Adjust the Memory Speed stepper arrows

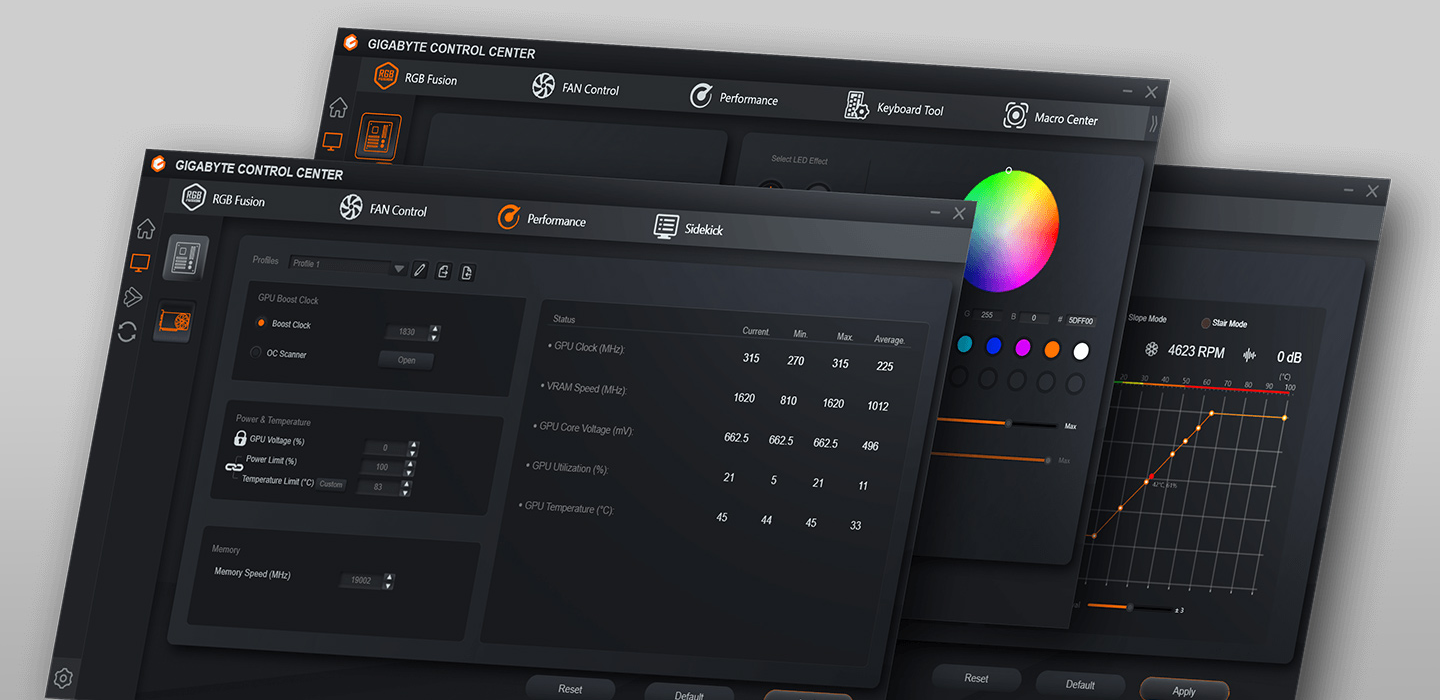(x=389, y=581)
